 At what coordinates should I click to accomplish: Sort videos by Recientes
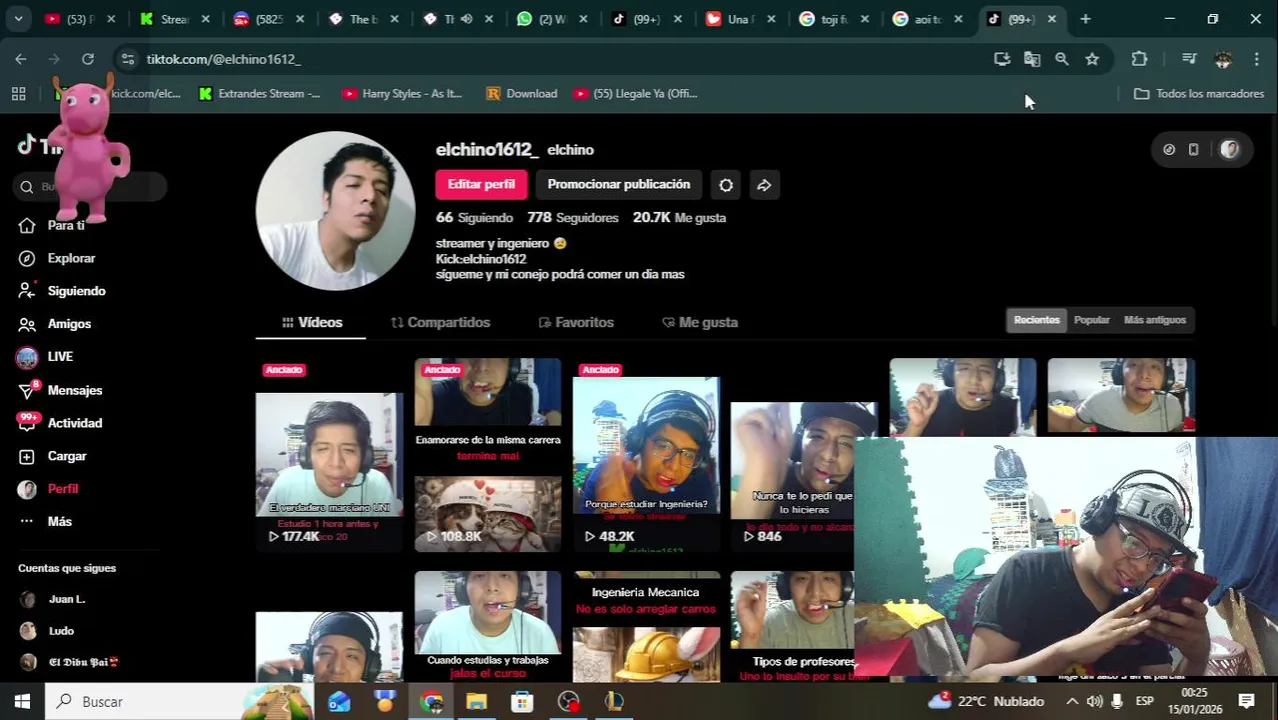1036,320
